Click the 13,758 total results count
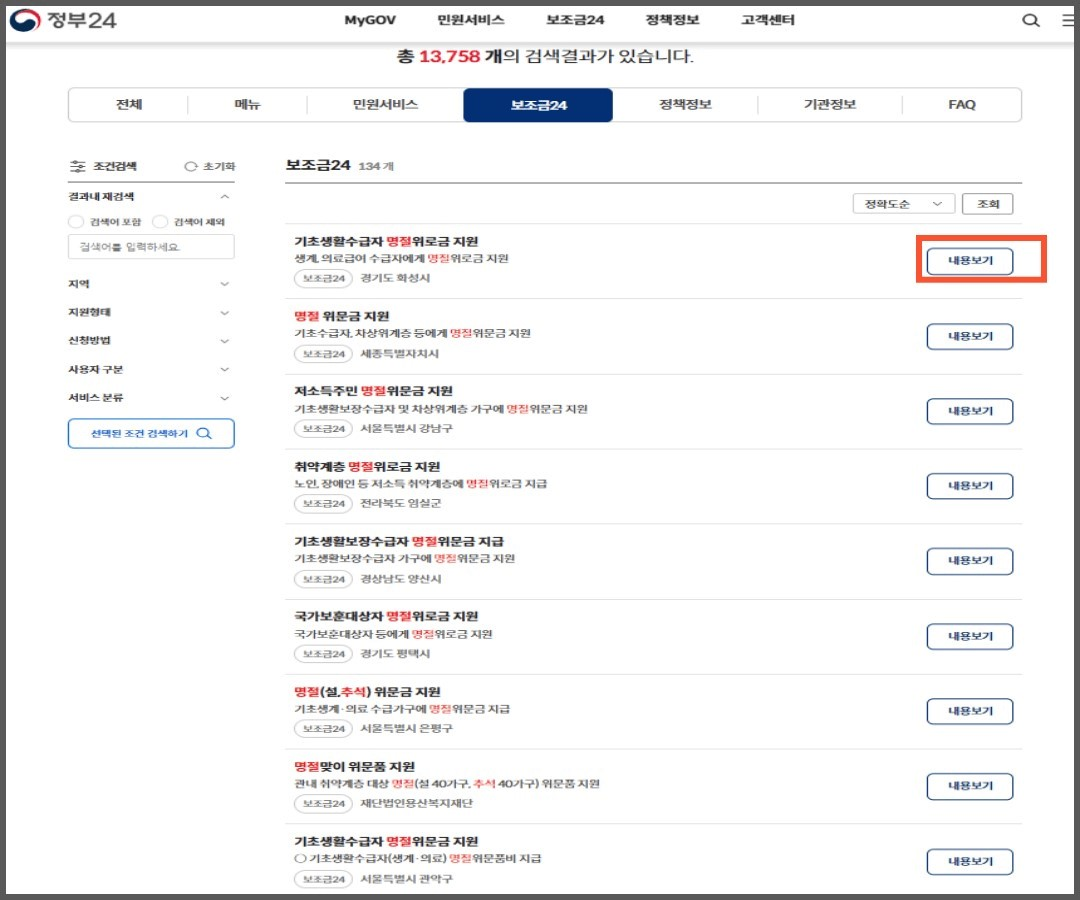1080x900 pixels. [449, 56]
